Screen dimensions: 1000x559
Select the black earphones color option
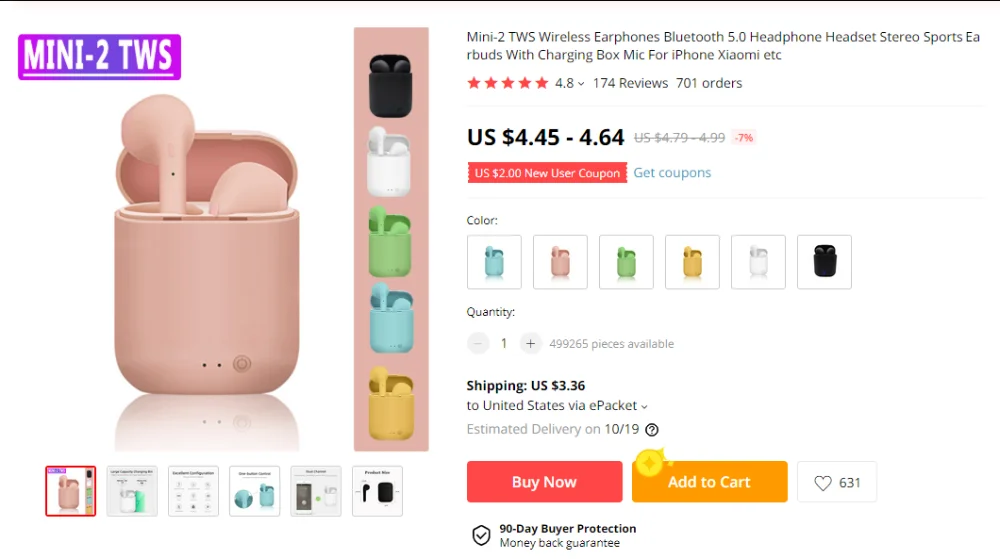[824, 262]
